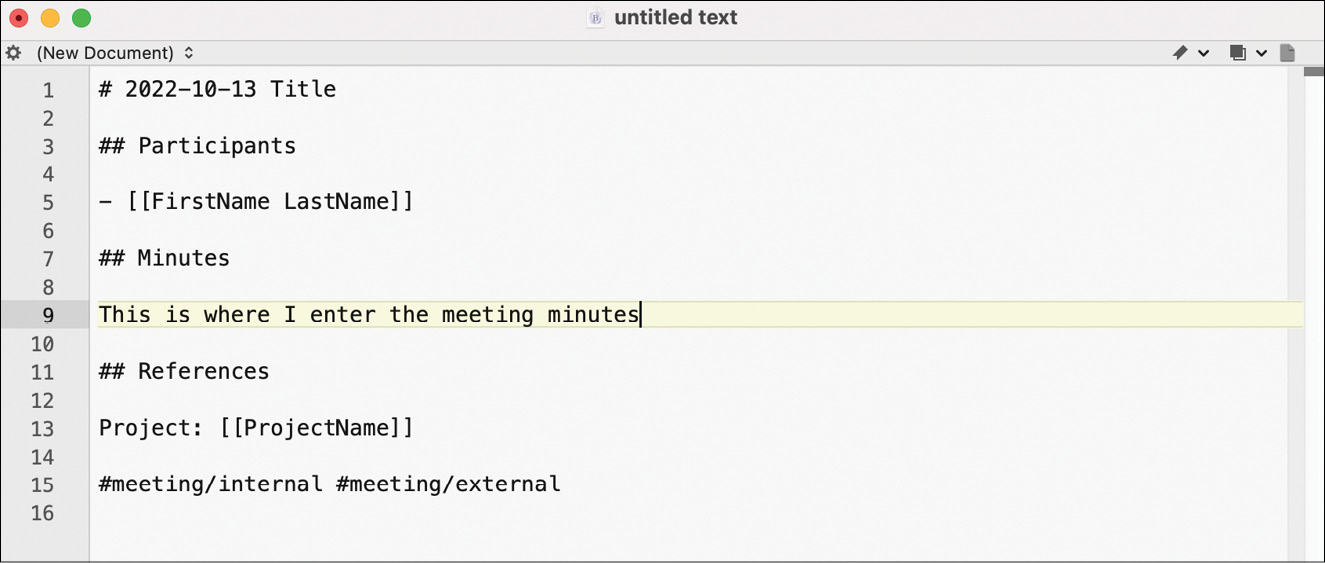Select line number 1 in the gutter
1325x563 pixels.
47,90
